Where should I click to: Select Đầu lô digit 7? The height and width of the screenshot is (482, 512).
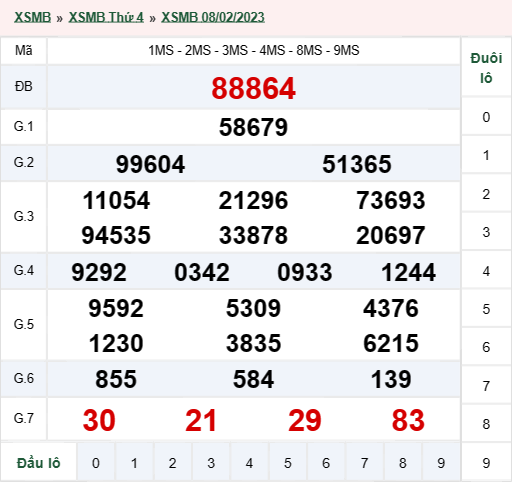[x=364, y=463]
